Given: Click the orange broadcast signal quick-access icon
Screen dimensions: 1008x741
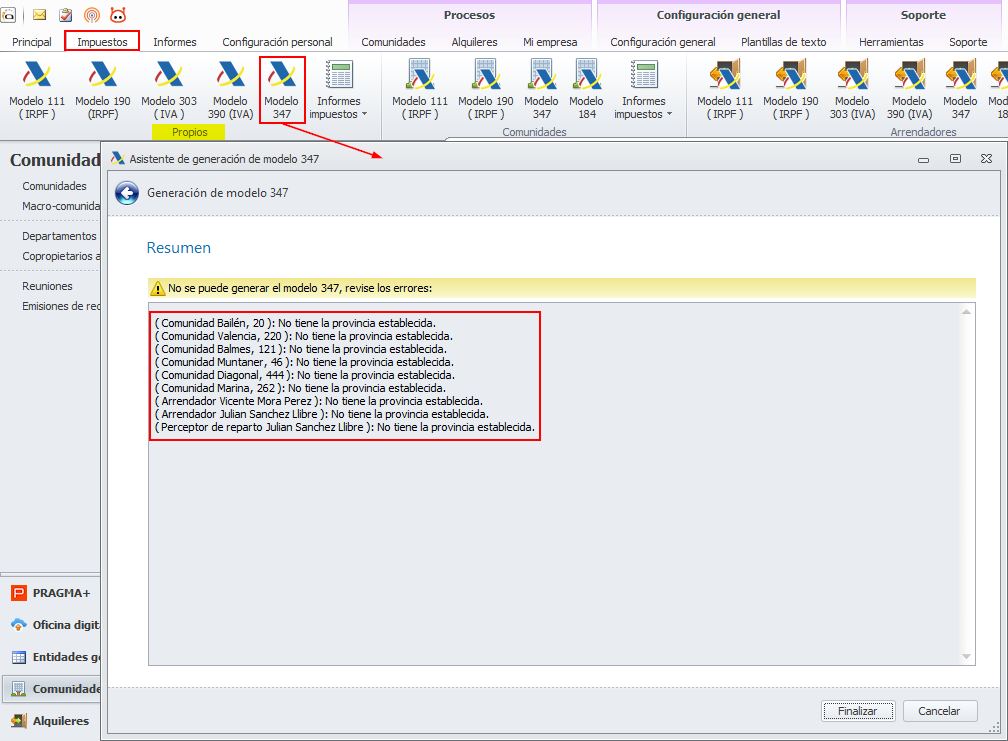Looking at the screenshot, I should click(x=92, y=15).
